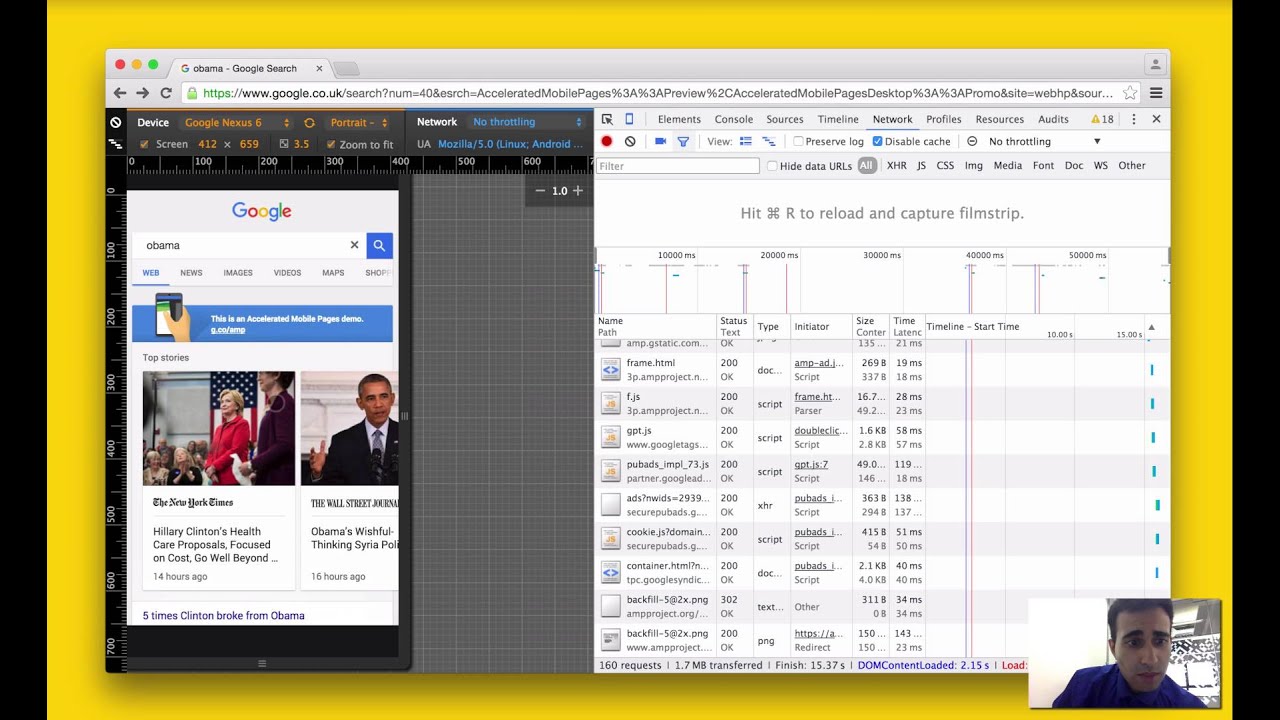The width and height of the screenshot is (1280, 720).
Task: Toggle device mode phone icon
Action: [x=629, y=119]
